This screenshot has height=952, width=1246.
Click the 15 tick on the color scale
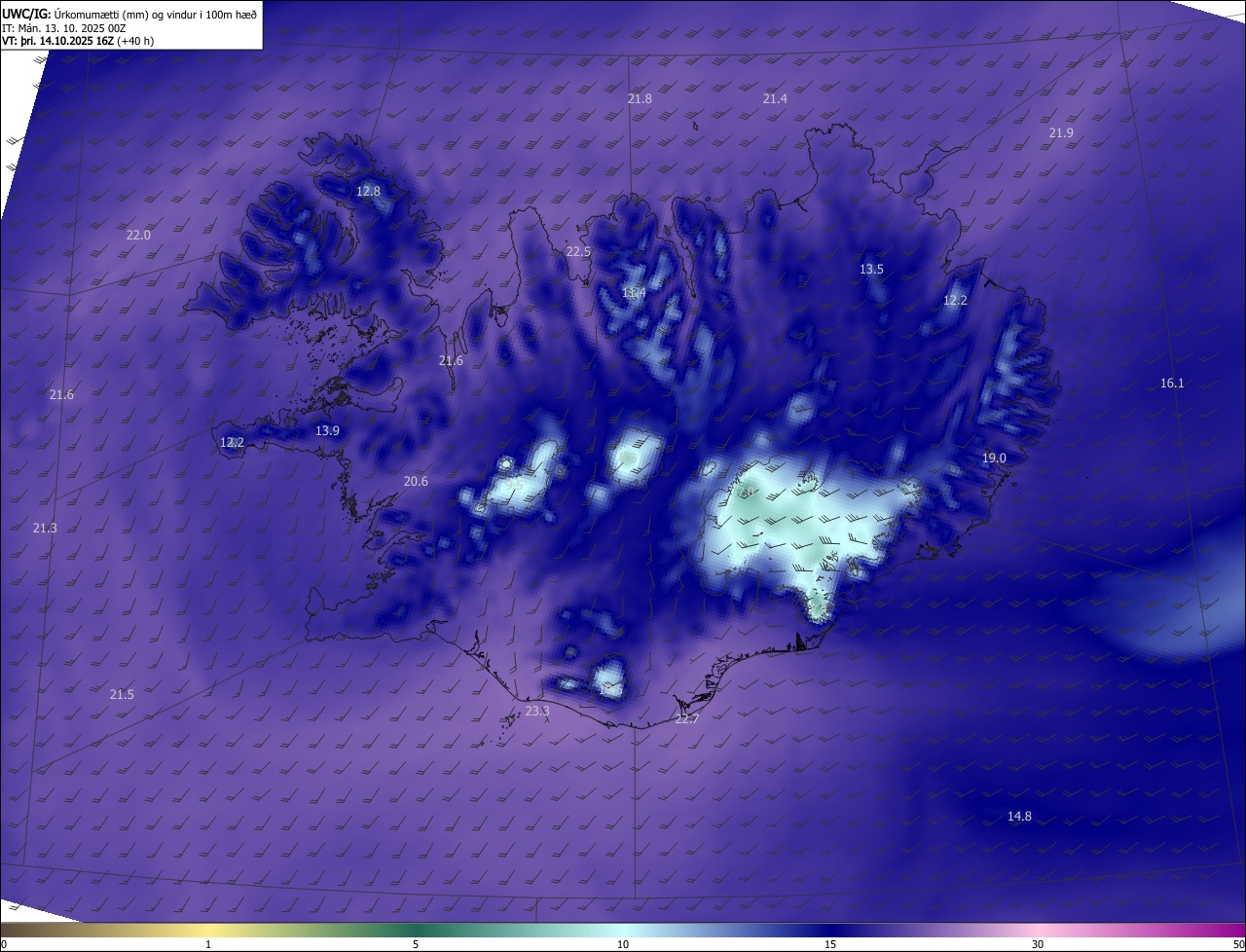pos(830,944)
